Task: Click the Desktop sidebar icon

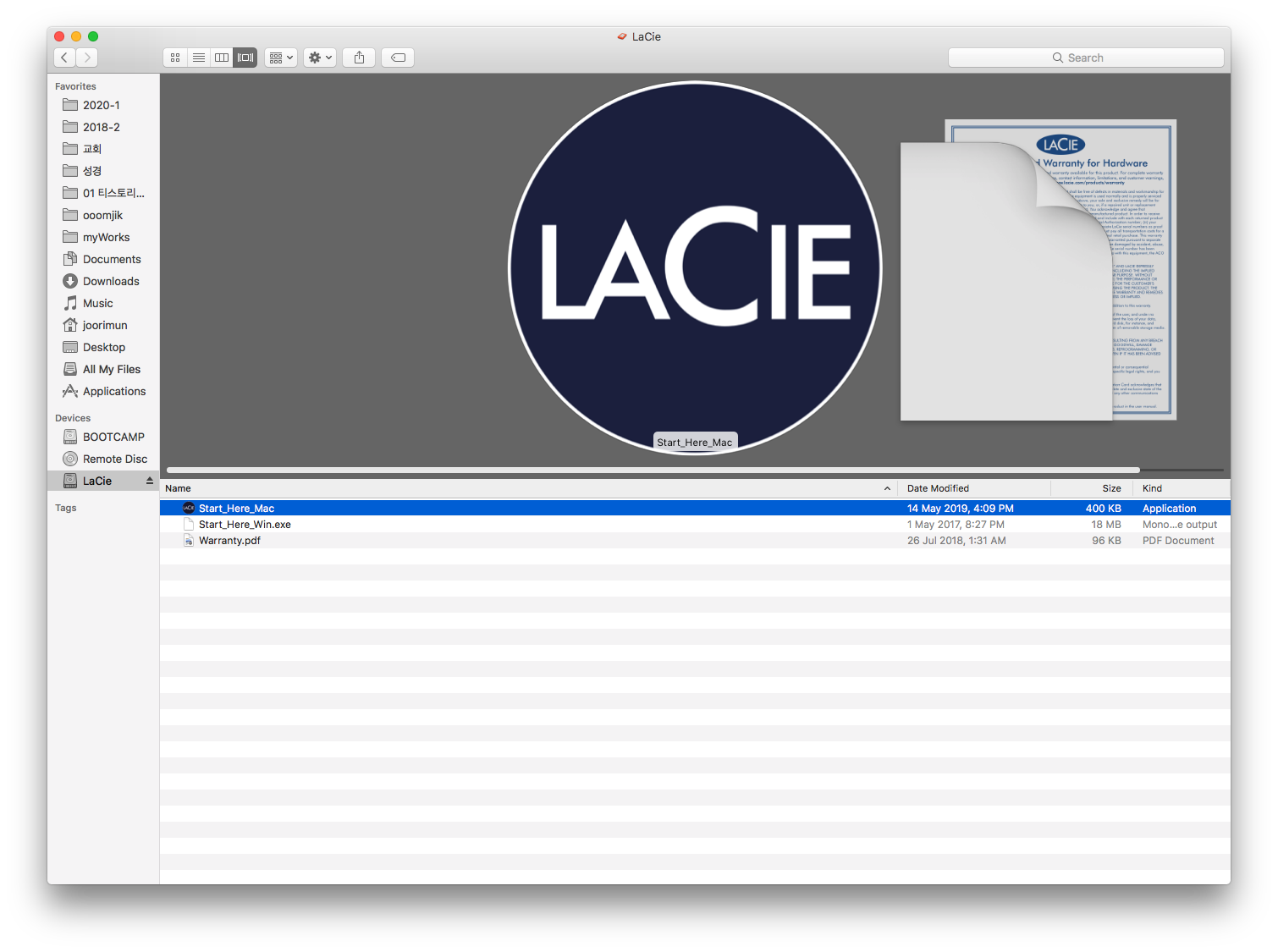Action: pyautogui.click(x=70, y=347)
